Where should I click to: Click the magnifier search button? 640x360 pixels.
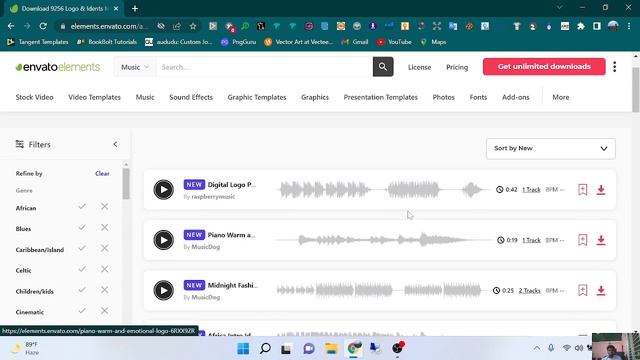click(383, 67)
